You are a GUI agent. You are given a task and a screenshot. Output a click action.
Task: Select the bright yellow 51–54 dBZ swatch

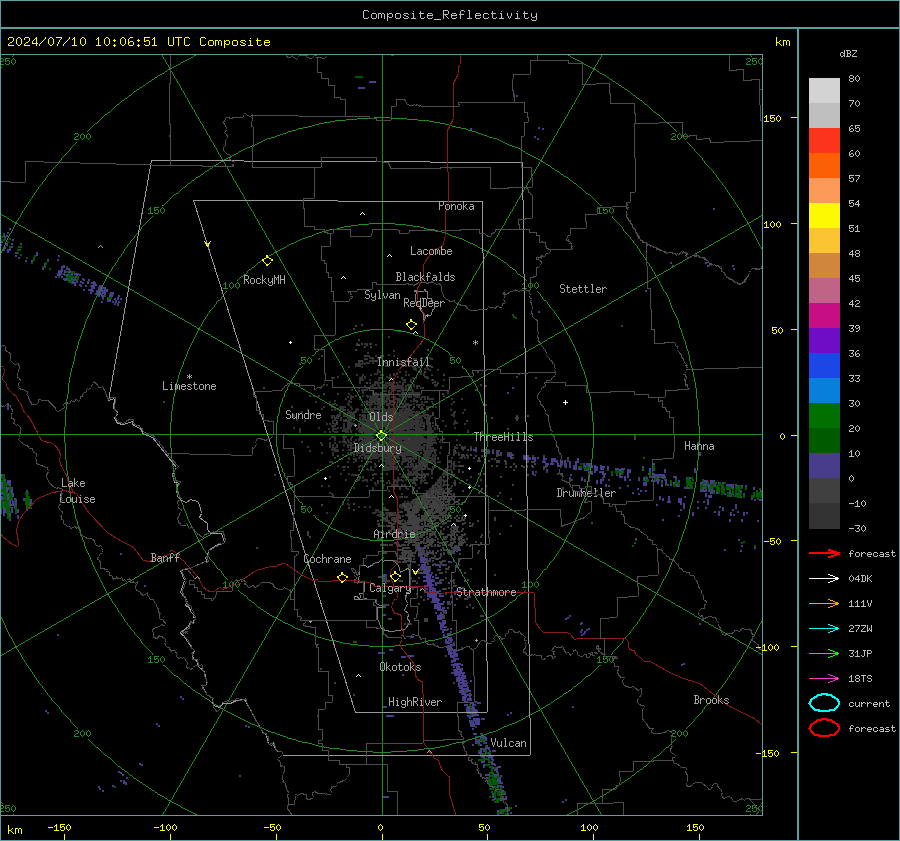point(824,216)
